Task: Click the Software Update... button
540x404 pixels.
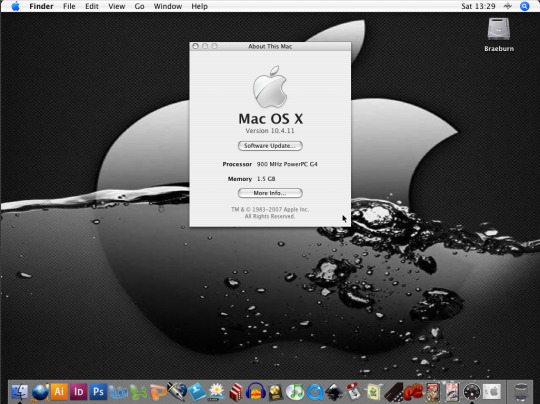Action: [270, 146]
